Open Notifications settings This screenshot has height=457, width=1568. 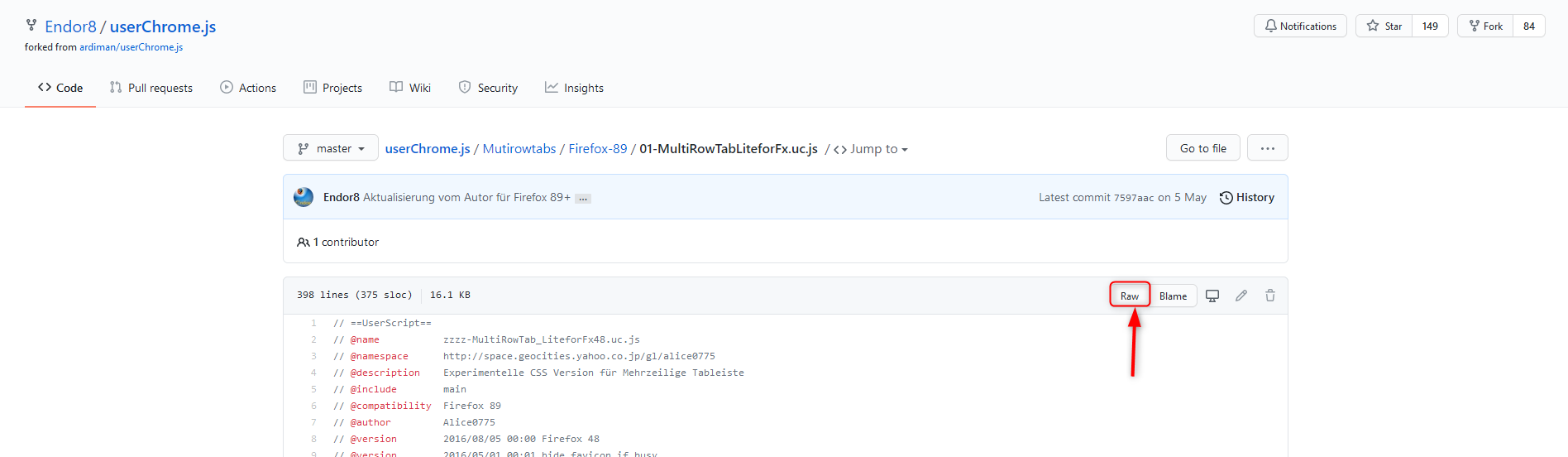coord(1300,26)
